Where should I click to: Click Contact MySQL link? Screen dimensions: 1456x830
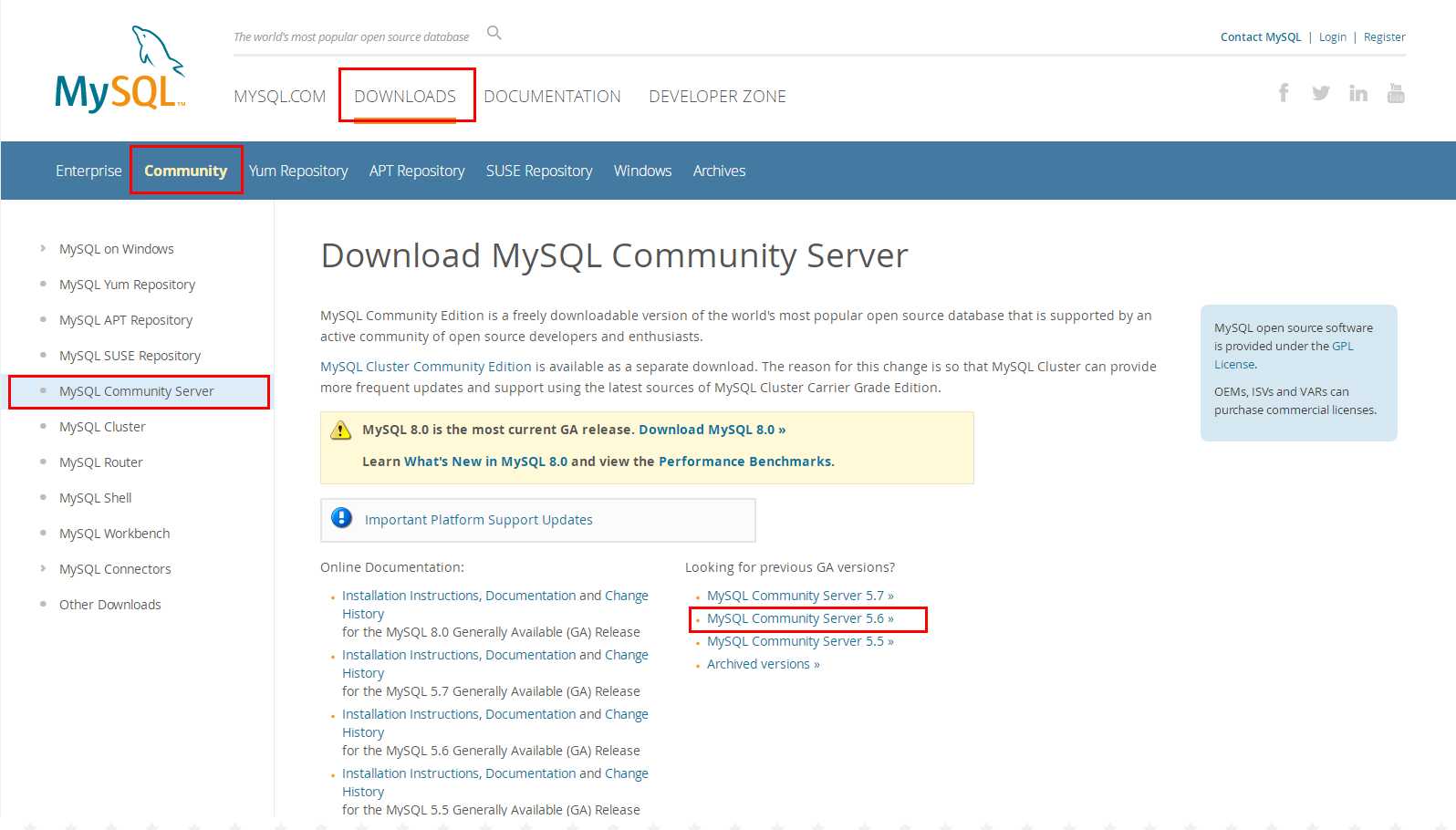1261,36
